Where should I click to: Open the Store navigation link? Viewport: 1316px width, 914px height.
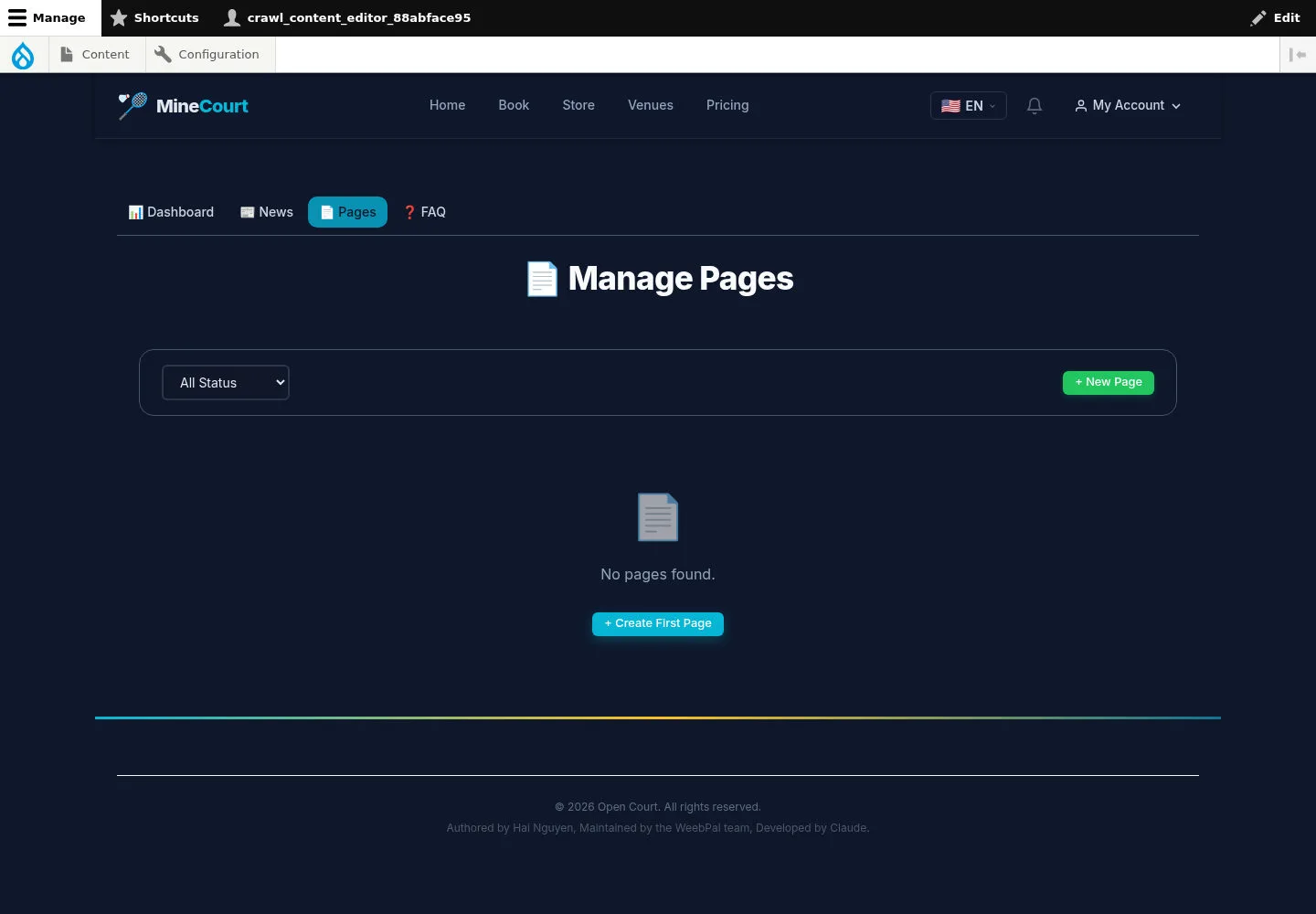pos(578,106)
